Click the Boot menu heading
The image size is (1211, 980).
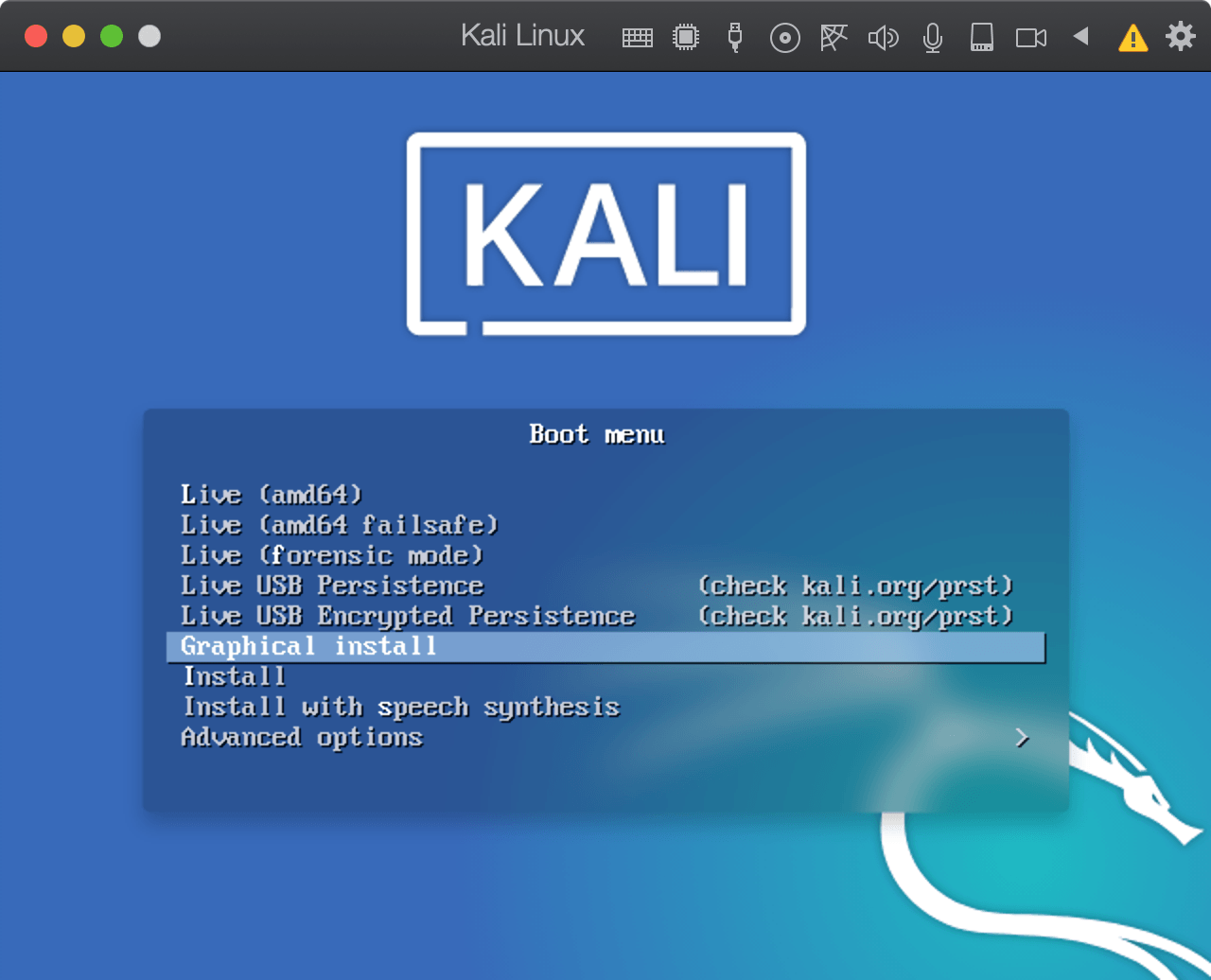597,434
